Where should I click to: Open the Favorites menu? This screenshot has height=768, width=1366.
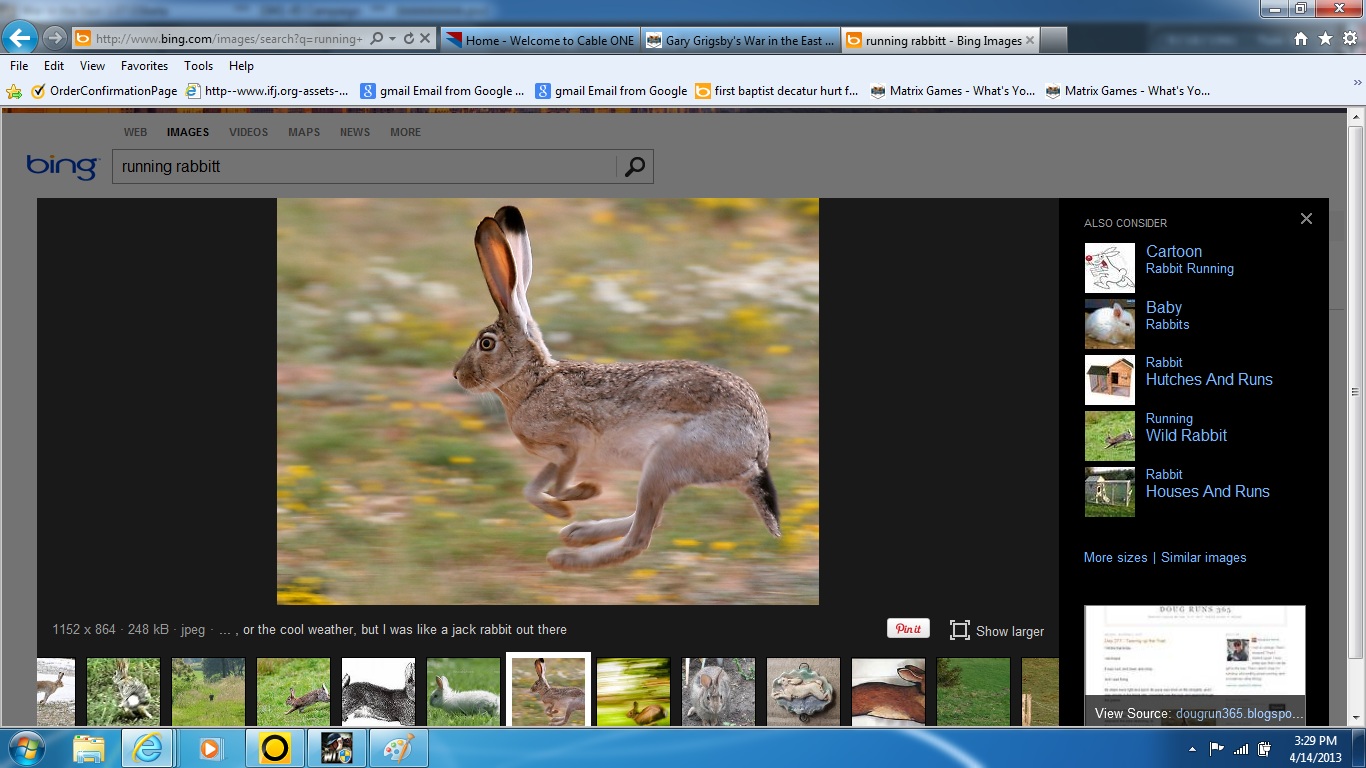click(144, 66)
